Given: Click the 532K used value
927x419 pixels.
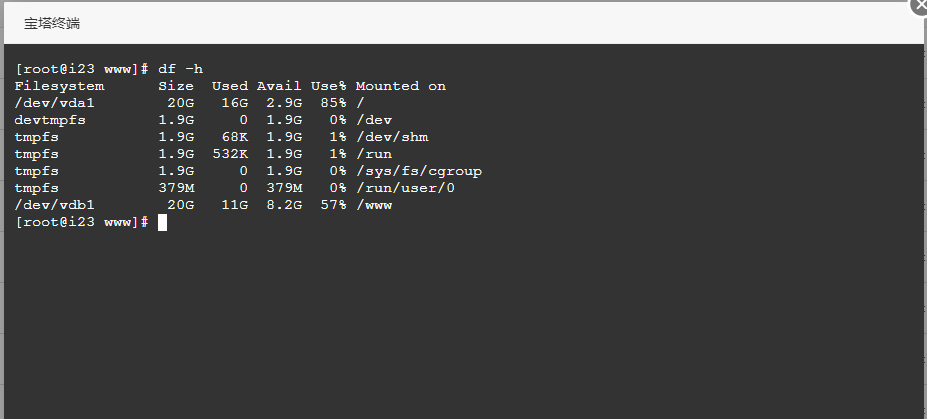Looking at the screenshot, I should pyautogui.click(x=230, y=154).
